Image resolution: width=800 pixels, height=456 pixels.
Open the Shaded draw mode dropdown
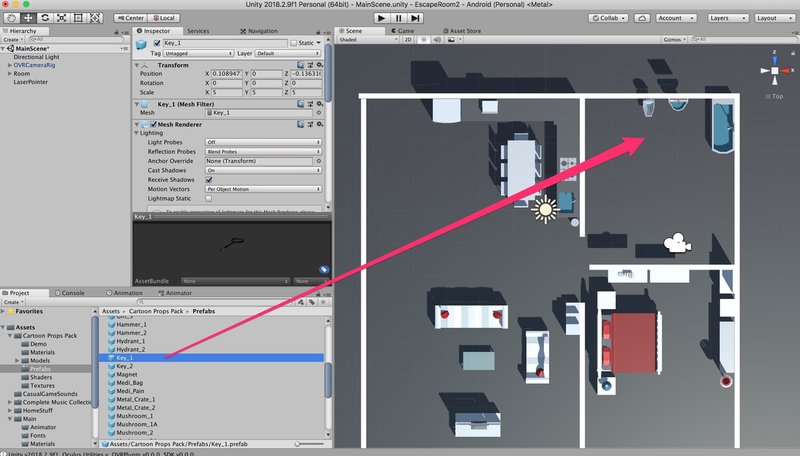[x=368, y=39]
